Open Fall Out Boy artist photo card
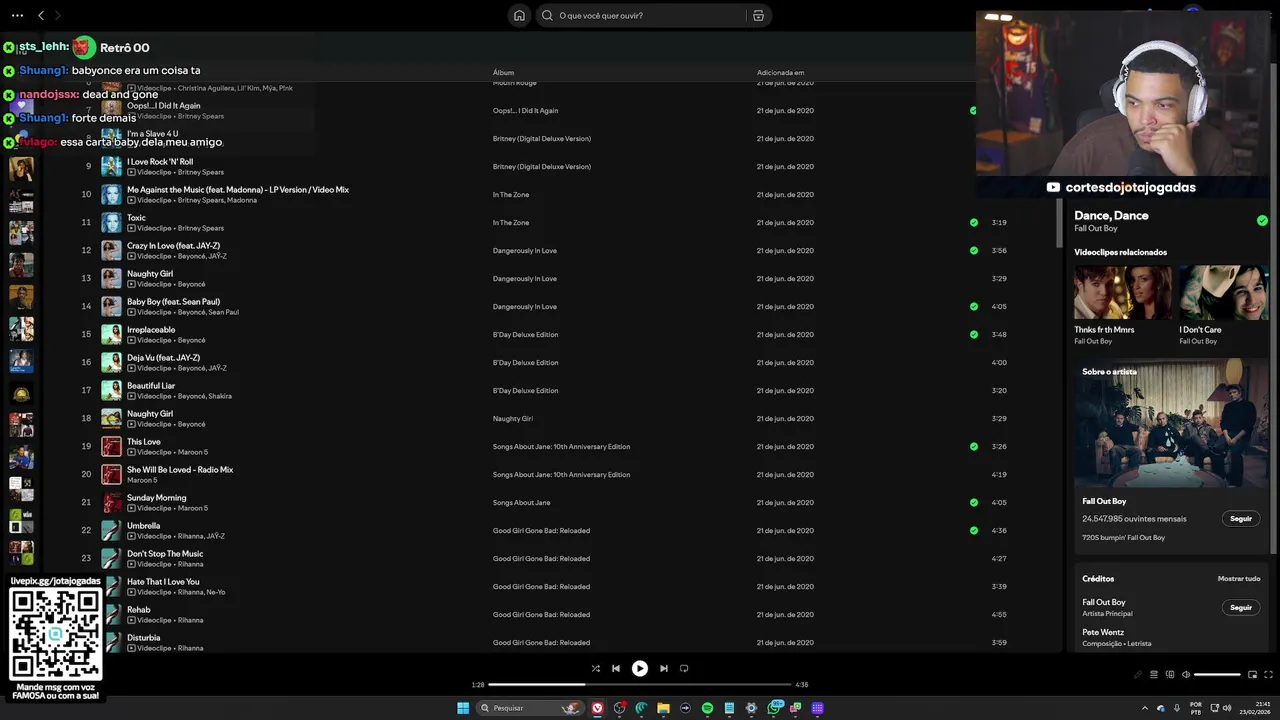The width and height of the screenshot is (1280, 720). tap(1171, 425)
